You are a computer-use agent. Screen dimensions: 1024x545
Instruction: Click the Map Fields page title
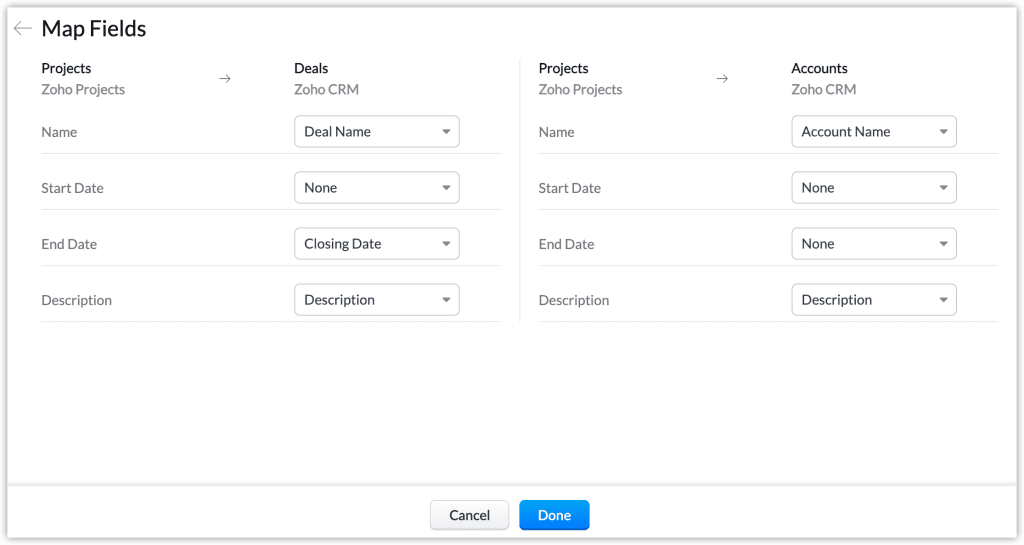click(x=94, y=29)
